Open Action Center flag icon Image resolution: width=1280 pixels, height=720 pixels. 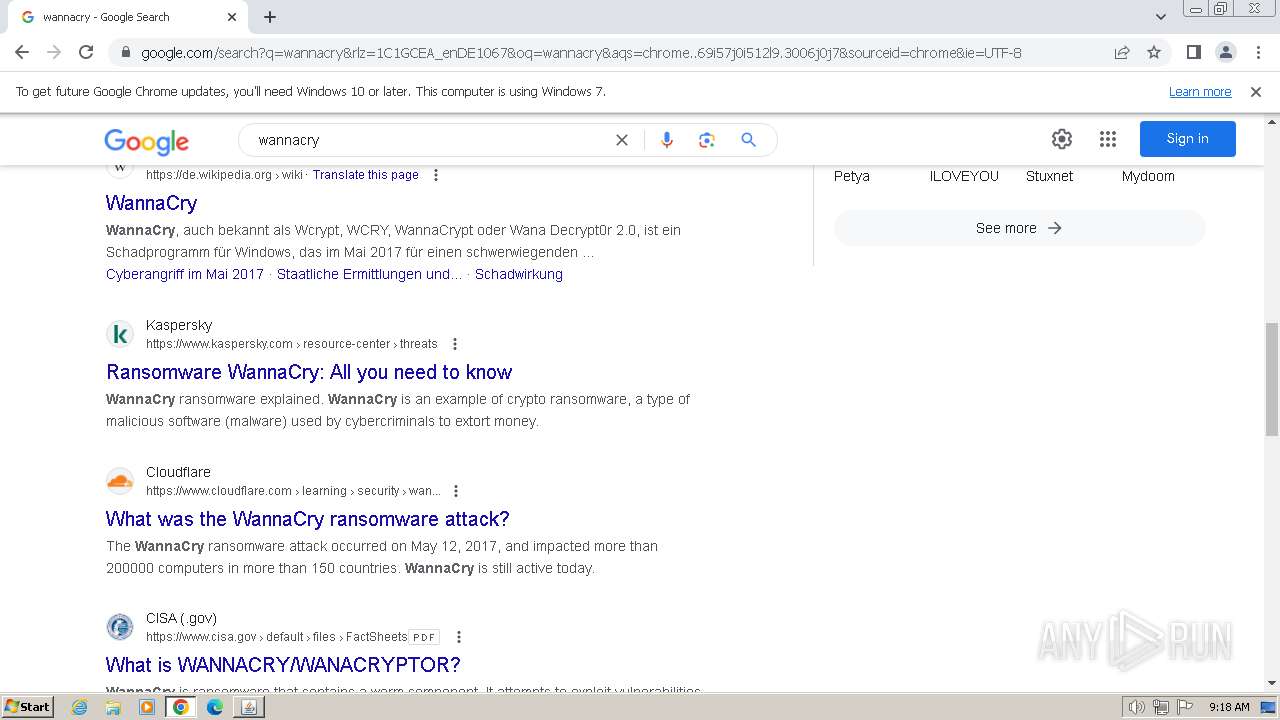click(1185, 707)
